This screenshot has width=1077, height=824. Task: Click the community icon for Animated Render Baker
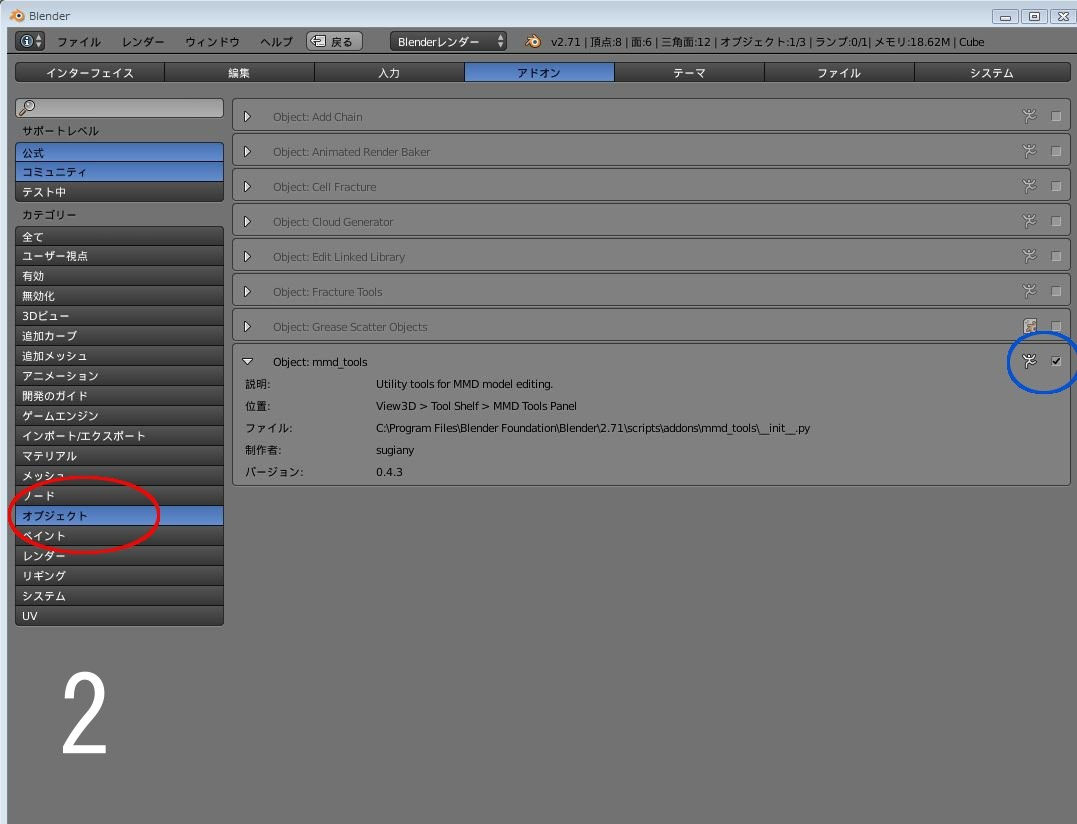pos(1029,152)
